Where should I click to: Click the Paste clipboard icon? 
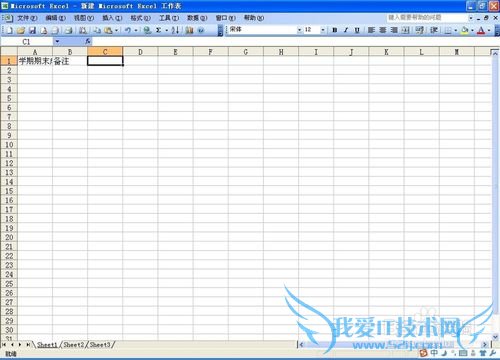pyautogui.click(x=108, y=30)
